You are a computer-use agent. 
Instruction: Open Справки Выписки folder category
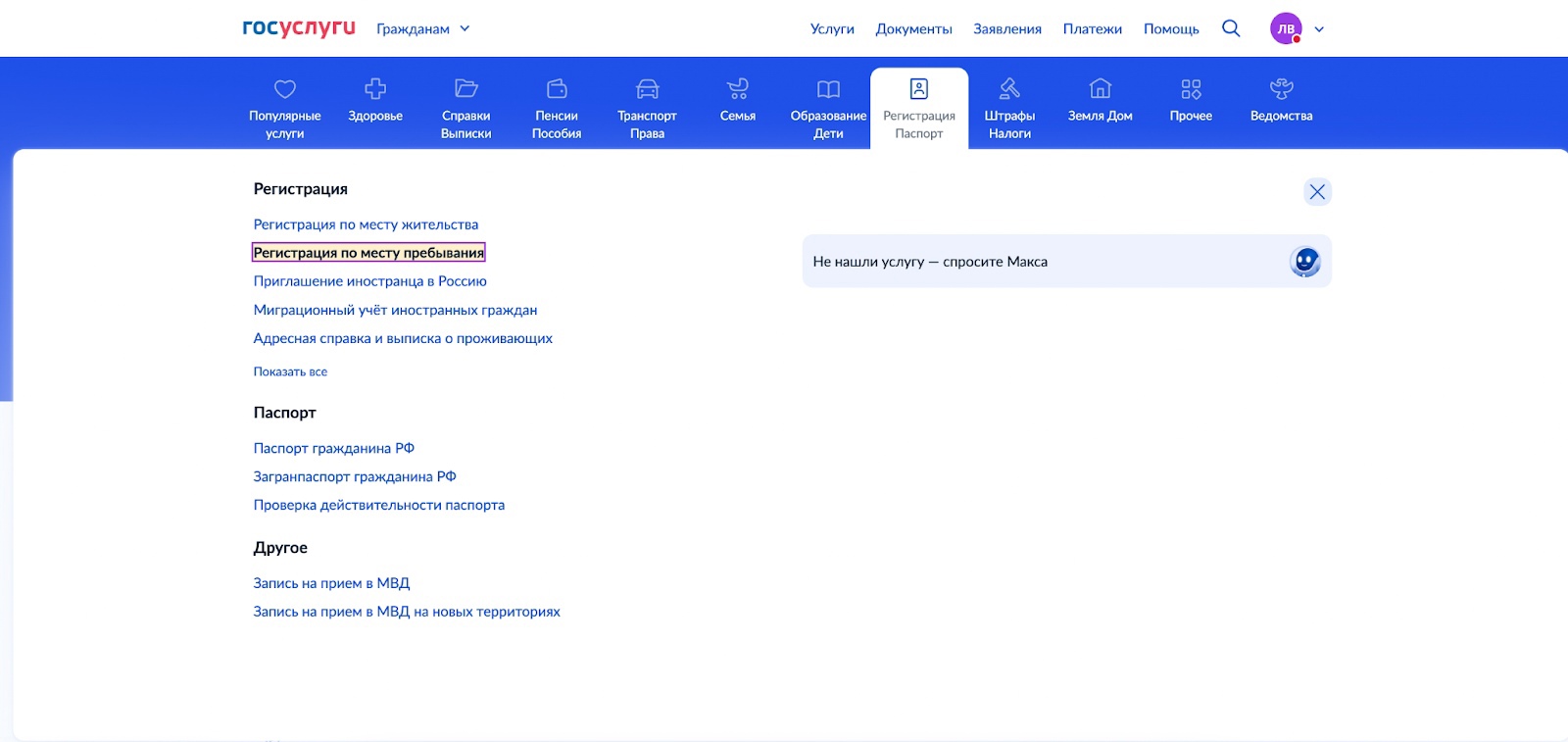tap(465, 108)
